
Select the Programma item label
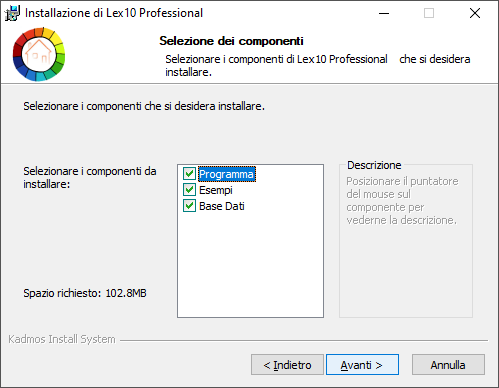coord(227,174)
